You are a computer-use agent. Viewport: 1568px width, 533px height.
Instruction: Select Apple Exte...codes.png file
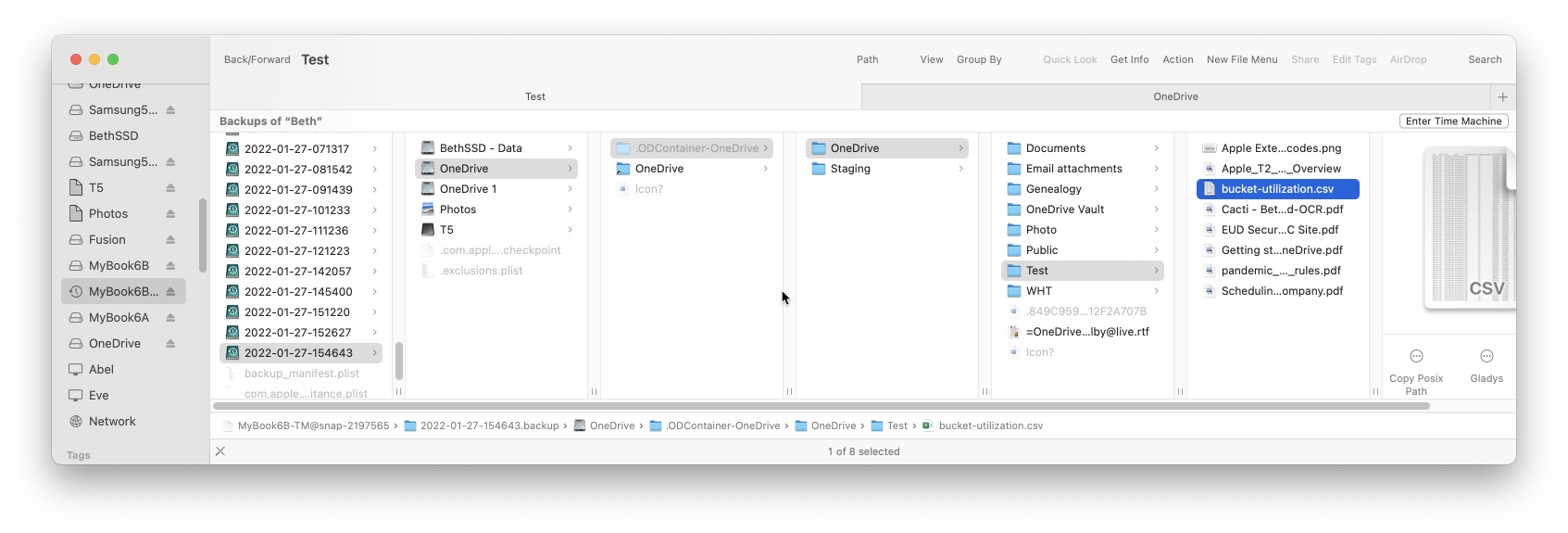pos(1277,147)
